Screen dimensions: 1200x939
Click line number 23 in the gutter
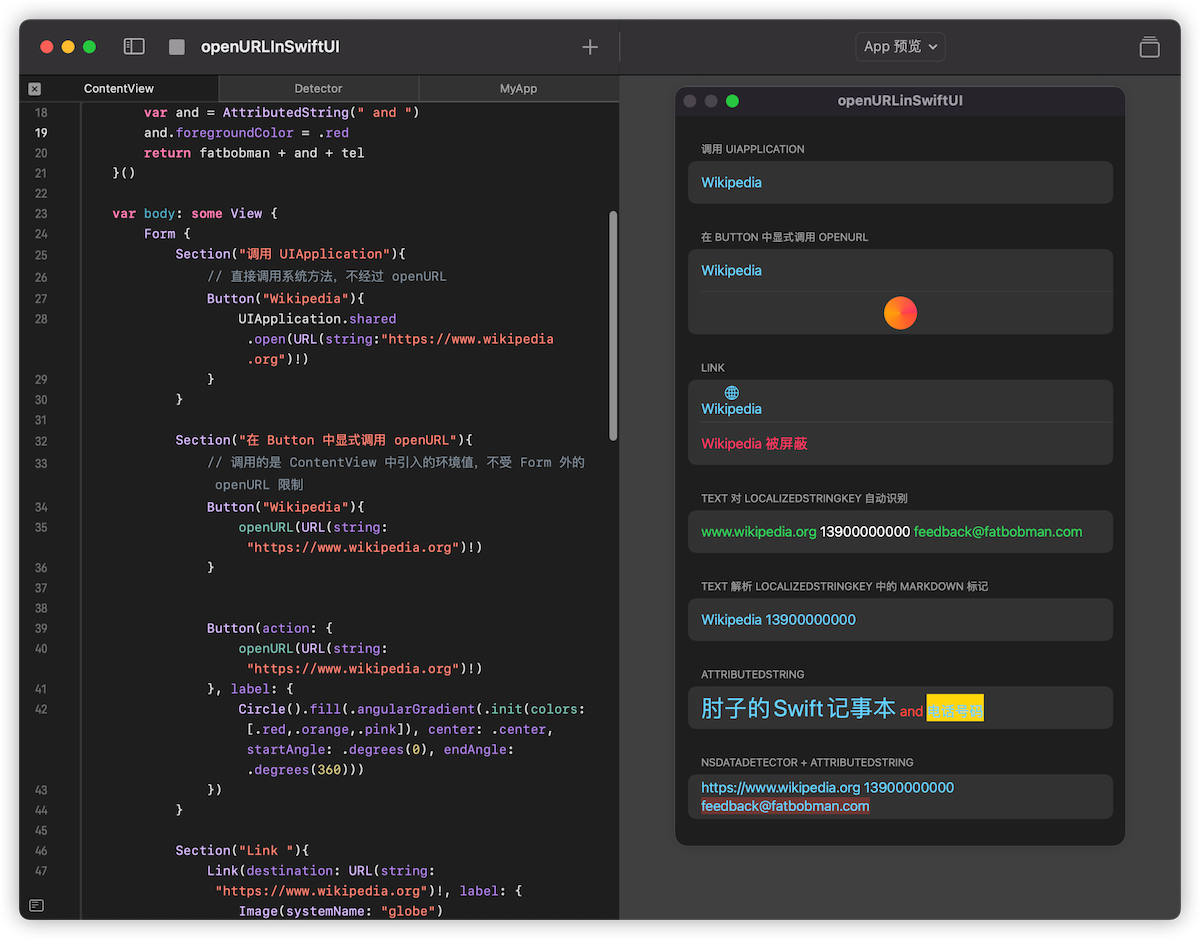pos(41,213)
